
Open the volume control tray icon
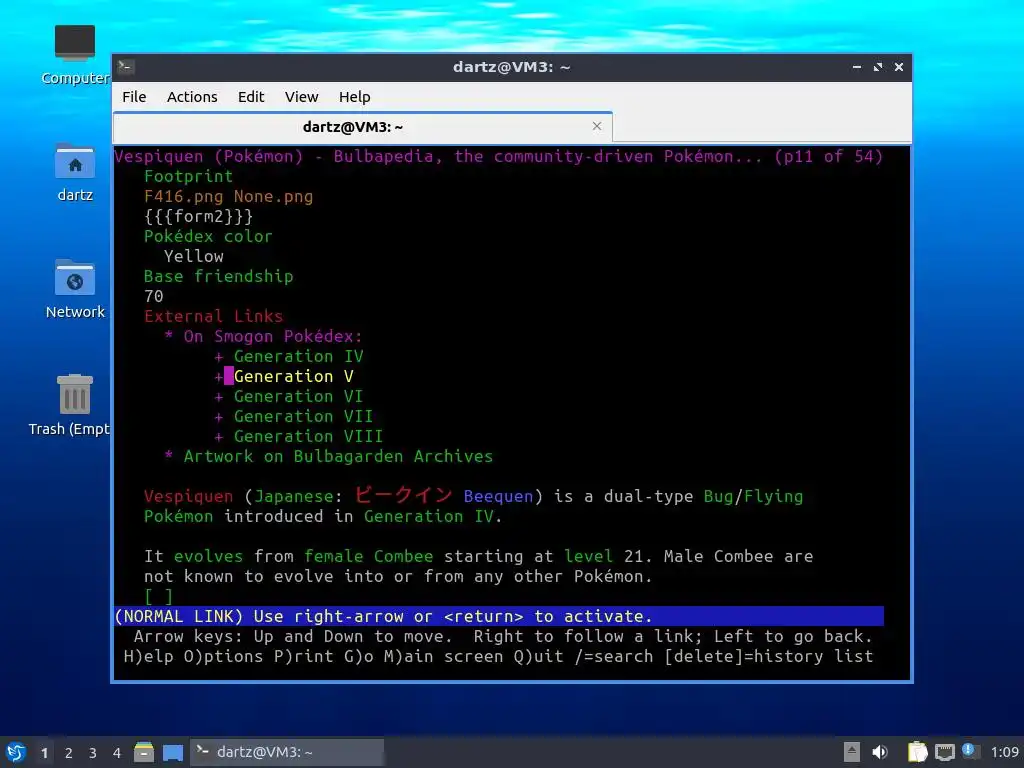pos(880,752)
